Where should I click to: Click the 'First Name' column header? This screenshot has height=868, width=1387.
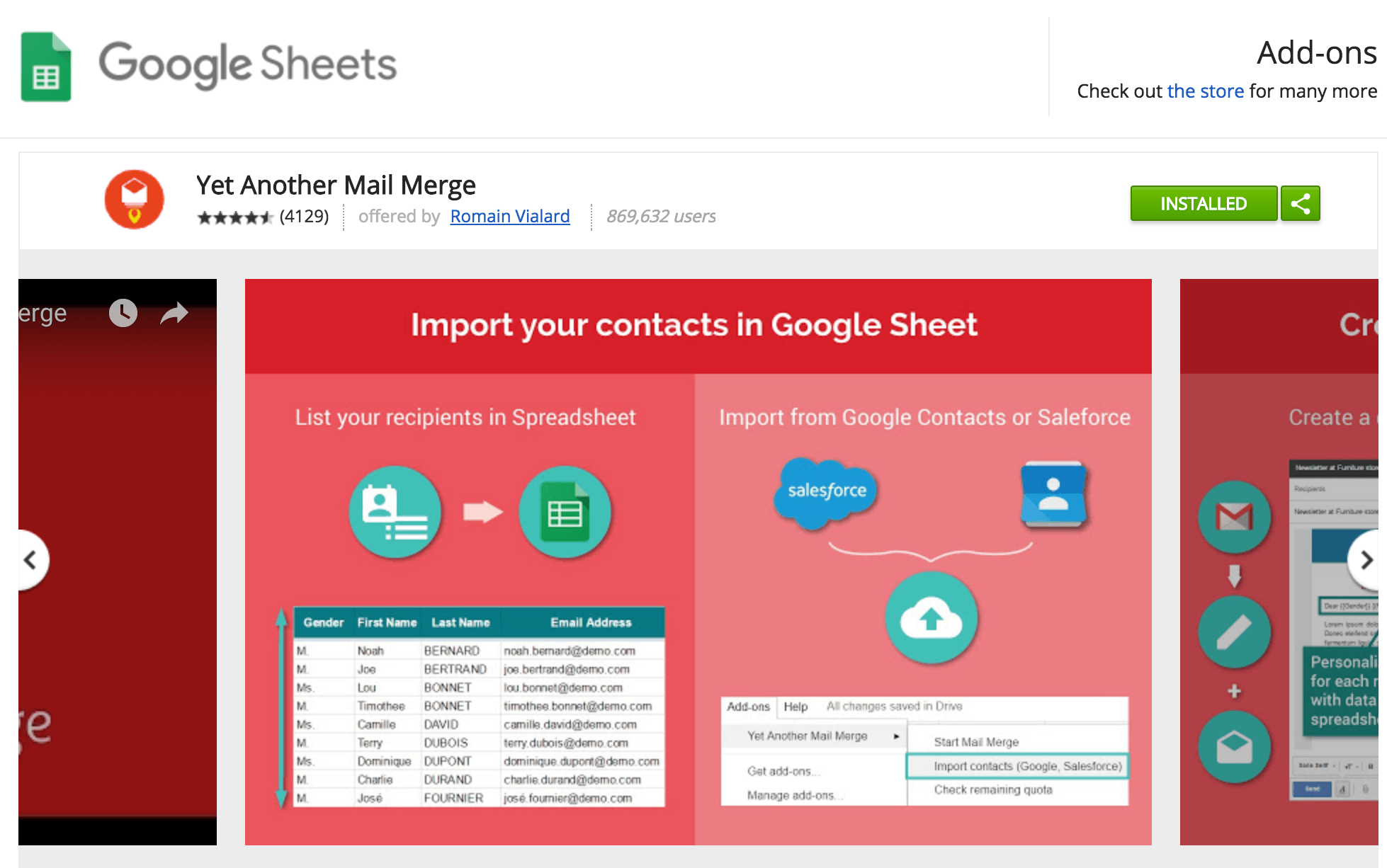(x=387, y=622)
